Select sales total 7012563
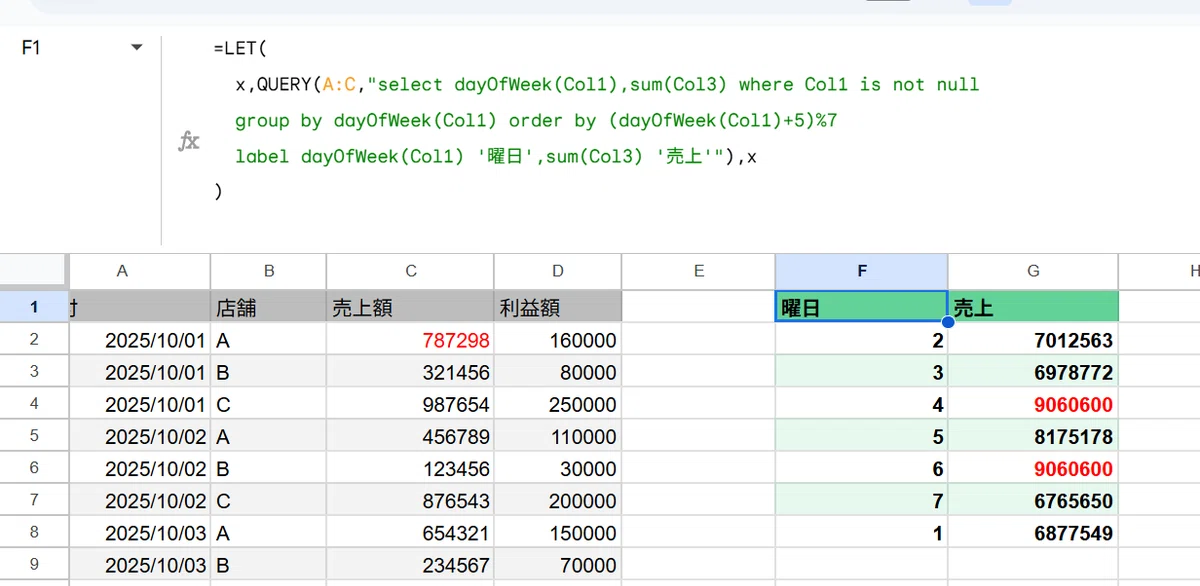 tap(1033, 340)
